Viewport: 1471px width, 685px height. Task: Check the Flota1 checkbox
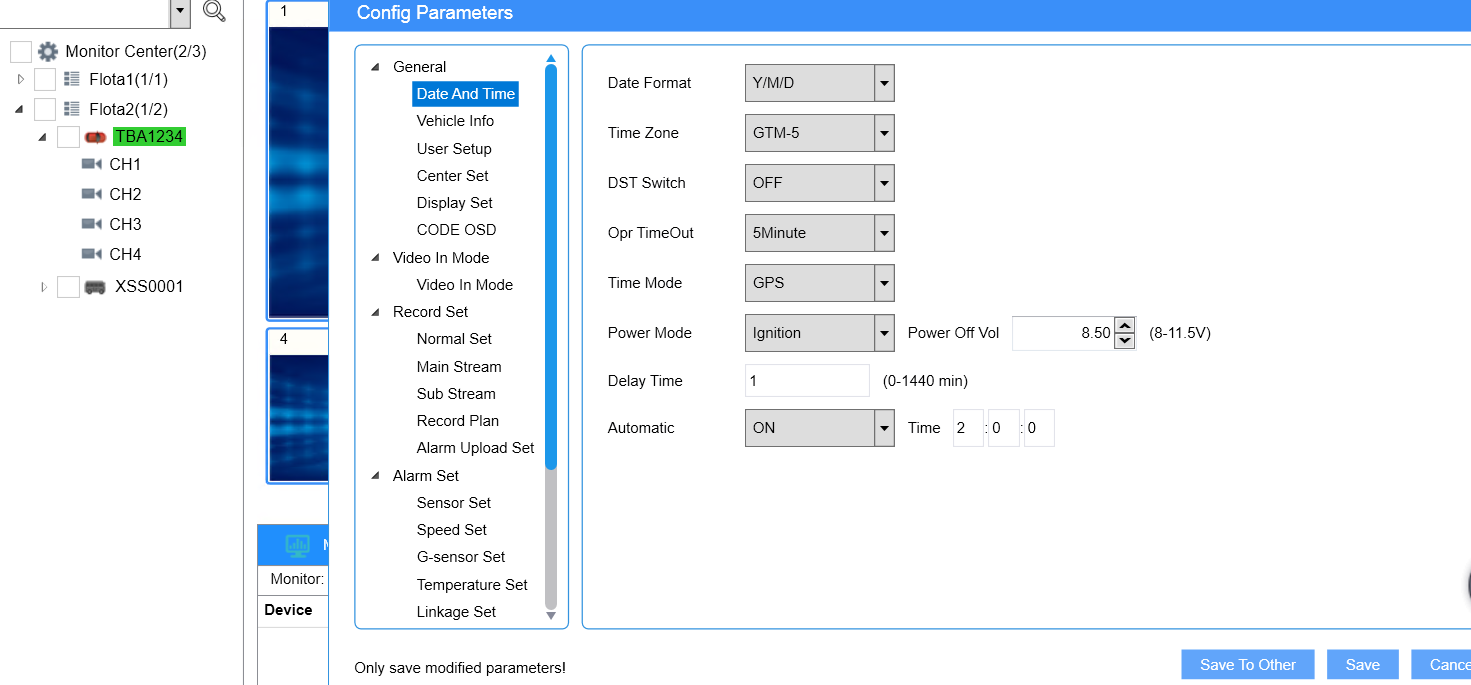[45, 79]
